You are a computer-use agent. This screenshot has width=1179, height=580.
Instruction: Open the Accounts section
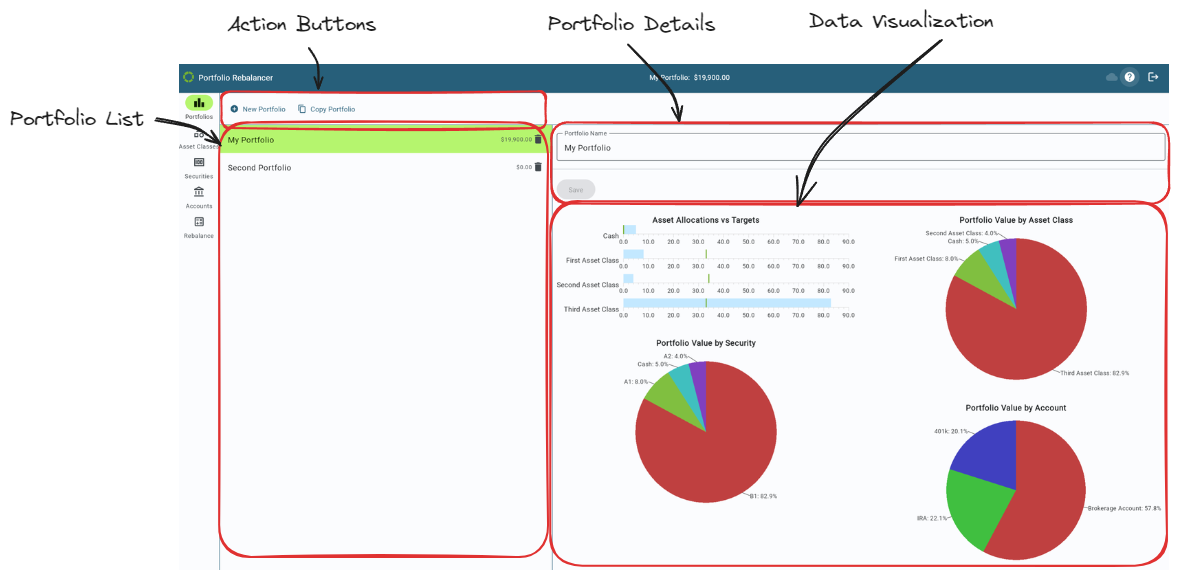point(197,192)
